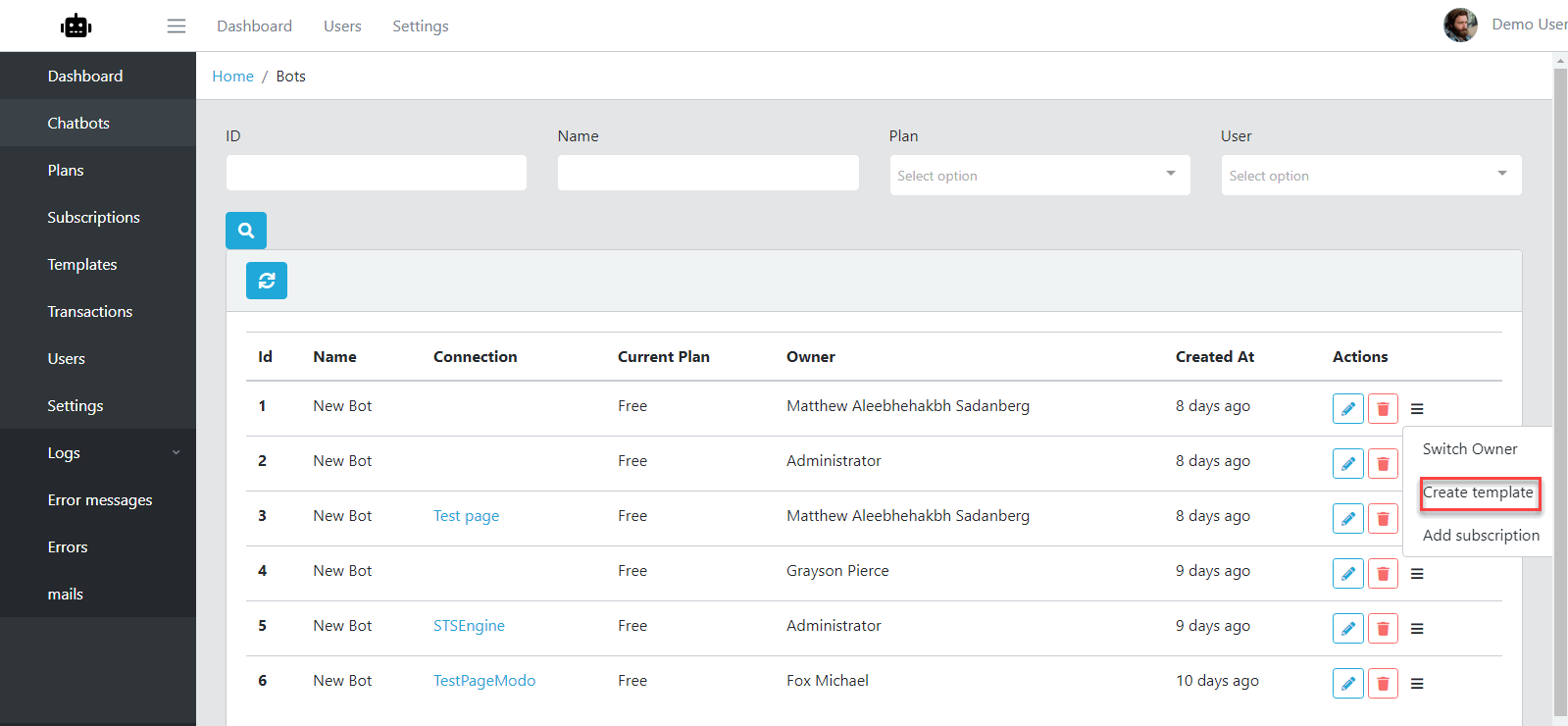This screenshot has height=726, width=1568.
Task: Click the Bots breadcrumb text
Action: [291, 76]
